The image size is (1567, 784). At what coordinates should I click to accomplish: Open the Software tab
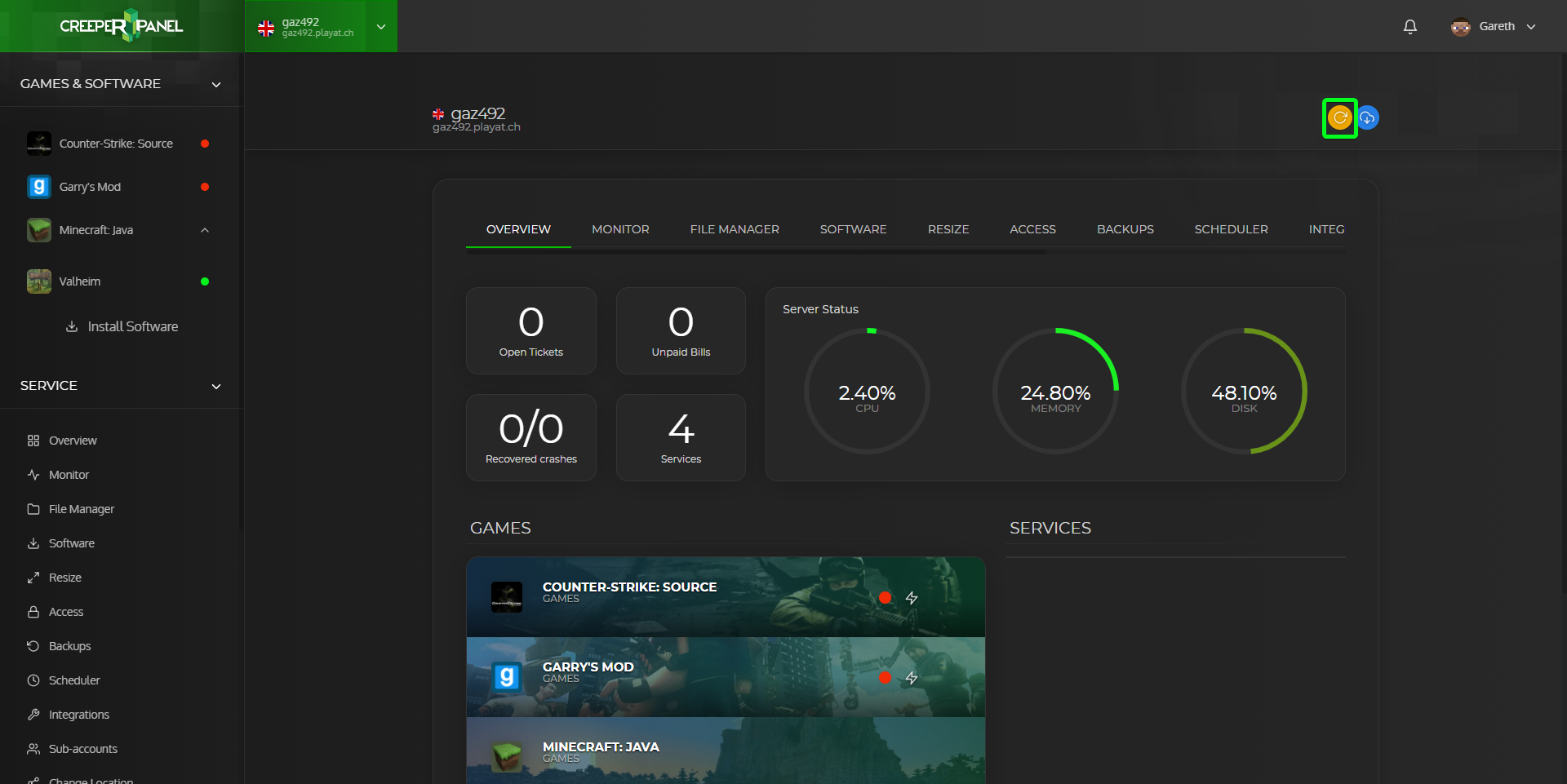tap(853, 229)
